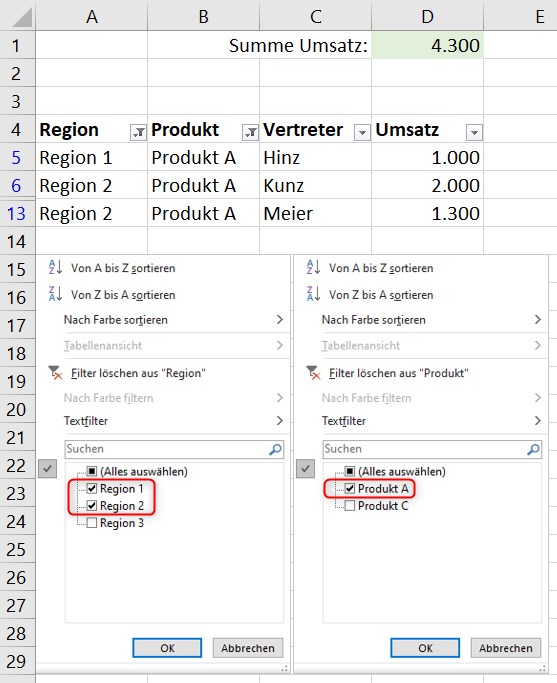Confirm Region filter with OK button

pos(167,648)
